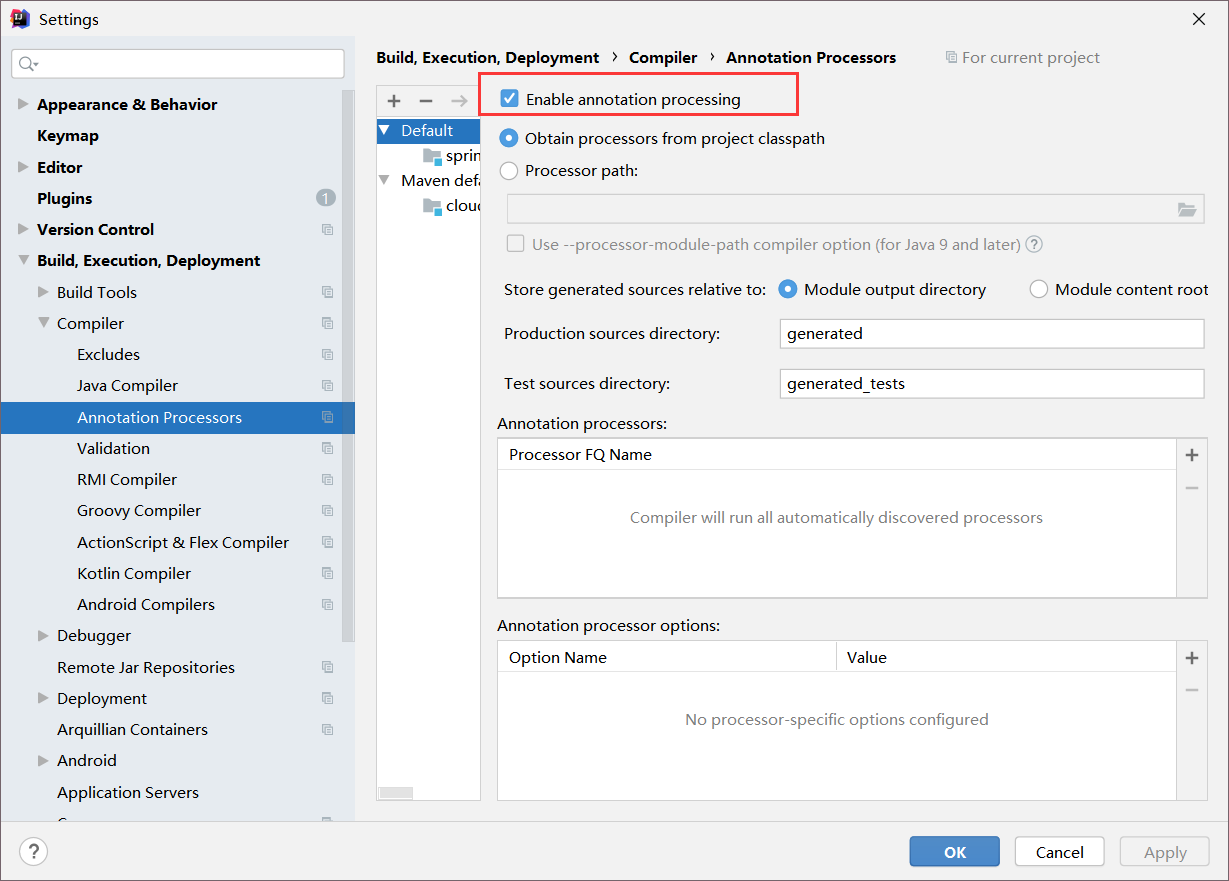Click OK to confirm settings
Viewport: 1229px width, 881px height.
[x=955, y=852]
